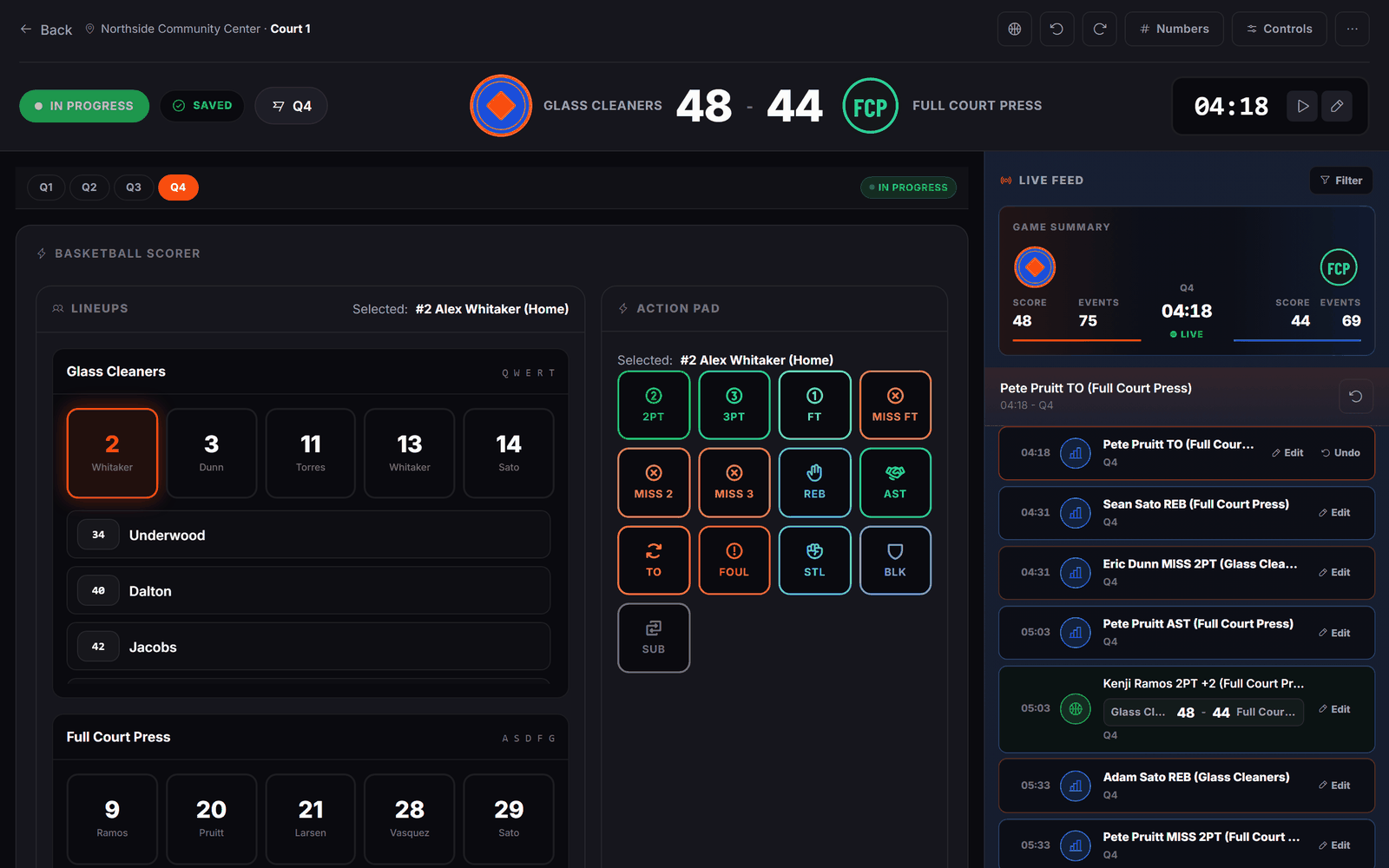Record a block with BLK
1389x868 pixels.
(x=895, y=561)
